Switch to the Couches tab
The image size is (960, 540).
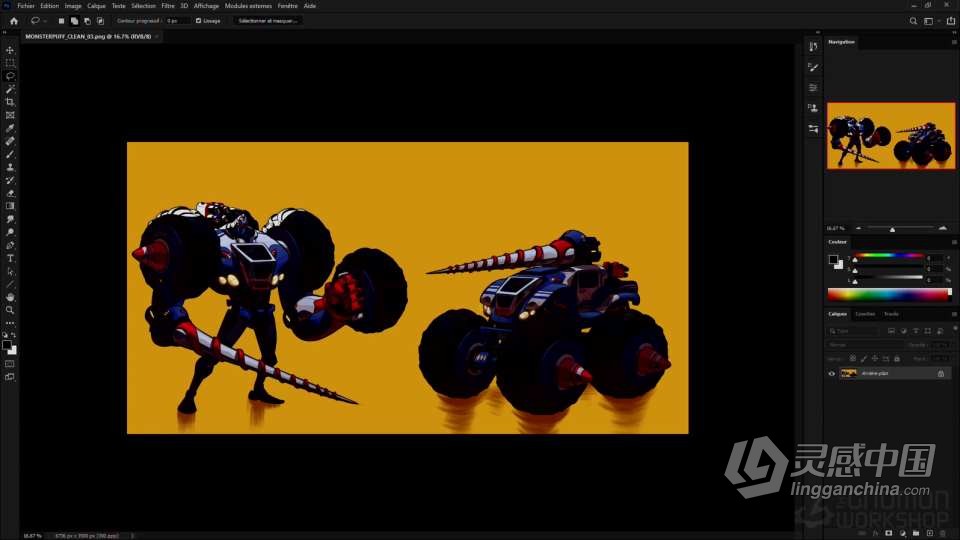click(x=865, y=314)
